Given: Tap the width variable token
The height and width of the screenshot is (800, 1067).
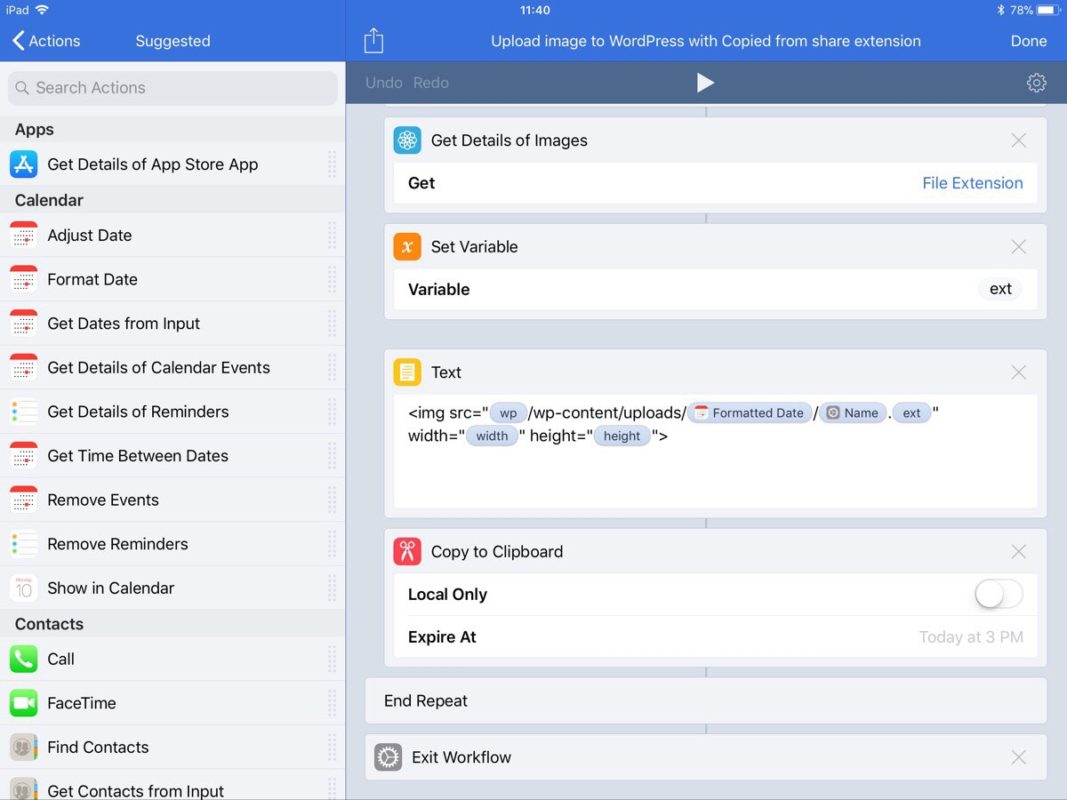Looking at the screenshot, I should 491,436.
